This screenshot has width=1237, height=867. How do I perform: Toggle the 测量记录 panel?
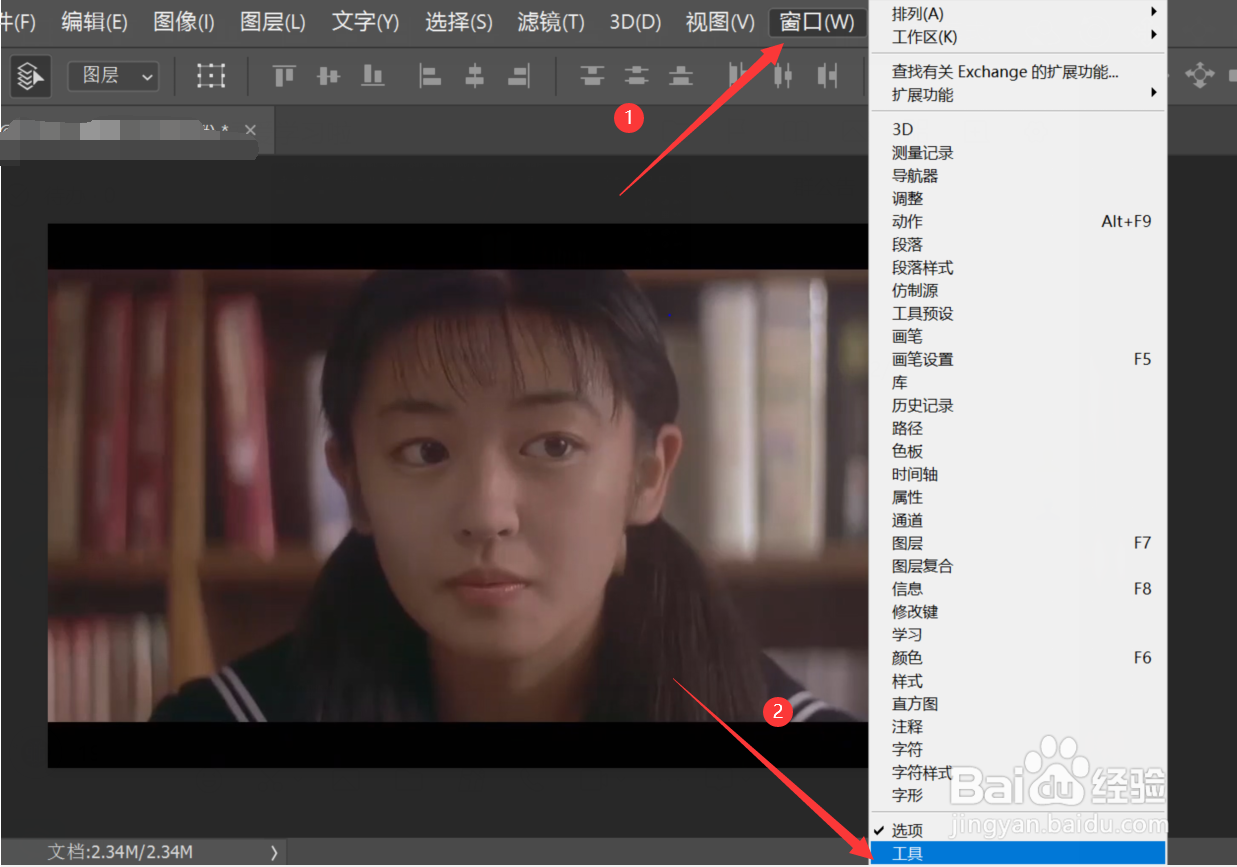click(1017, 153)
